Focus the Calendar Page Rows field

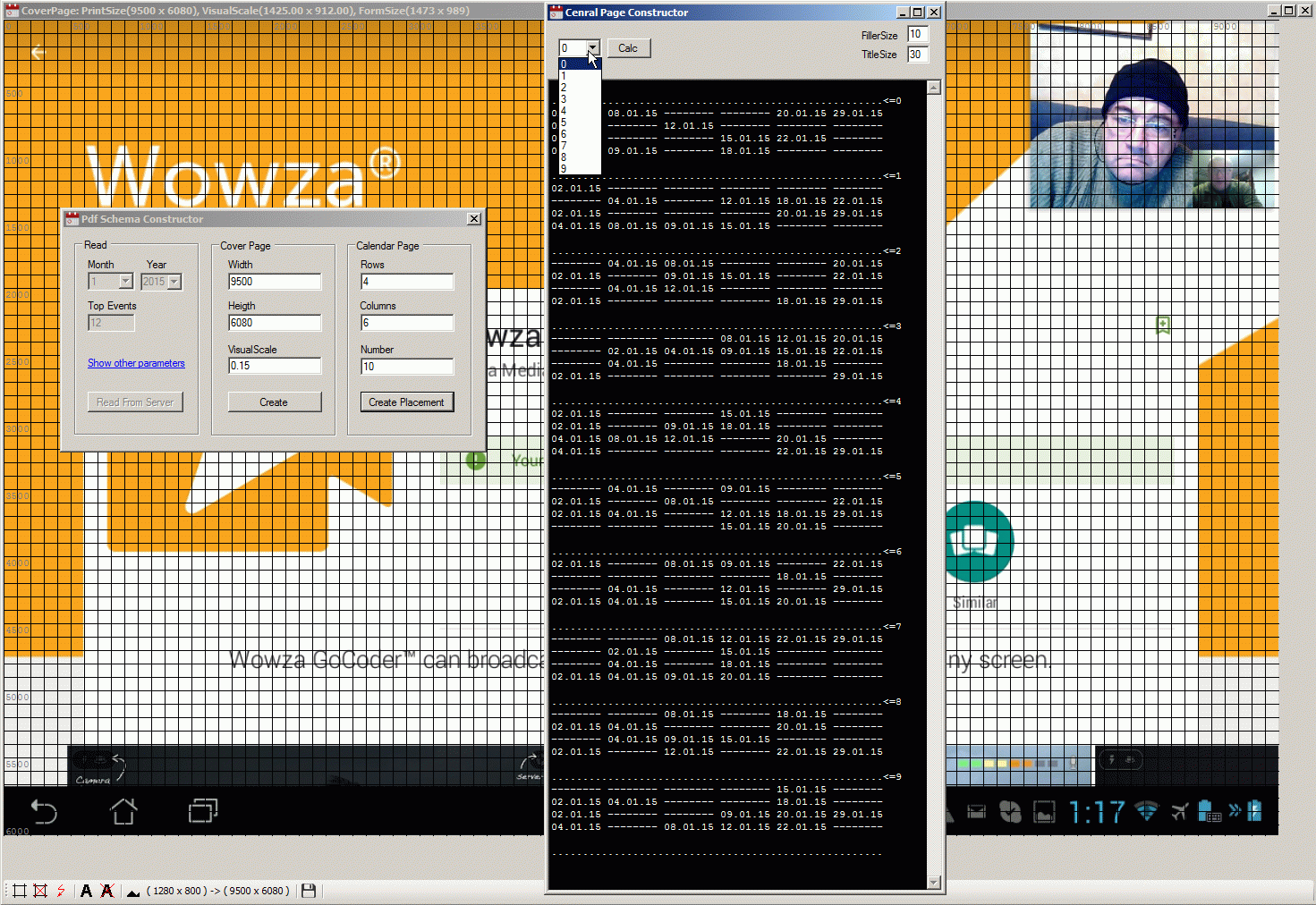coord(407,282)
